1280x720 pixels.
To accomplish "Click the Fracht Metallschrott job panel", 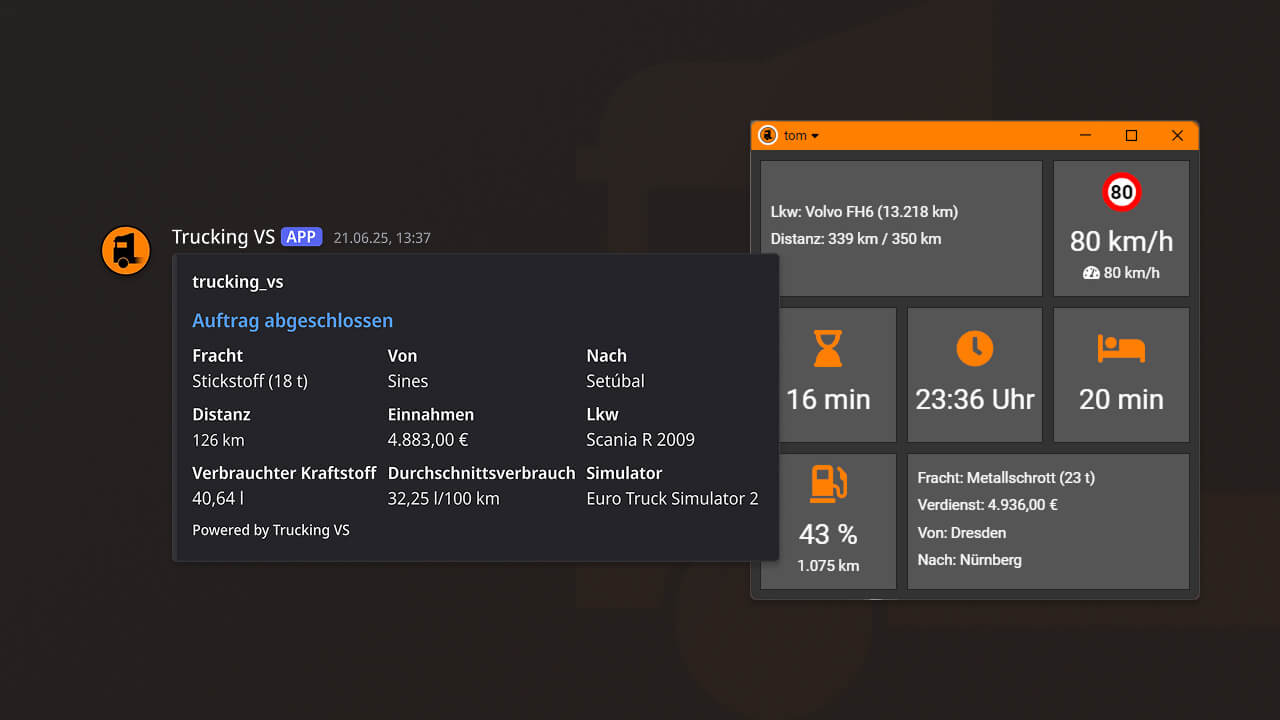I will click(1048, 520).
